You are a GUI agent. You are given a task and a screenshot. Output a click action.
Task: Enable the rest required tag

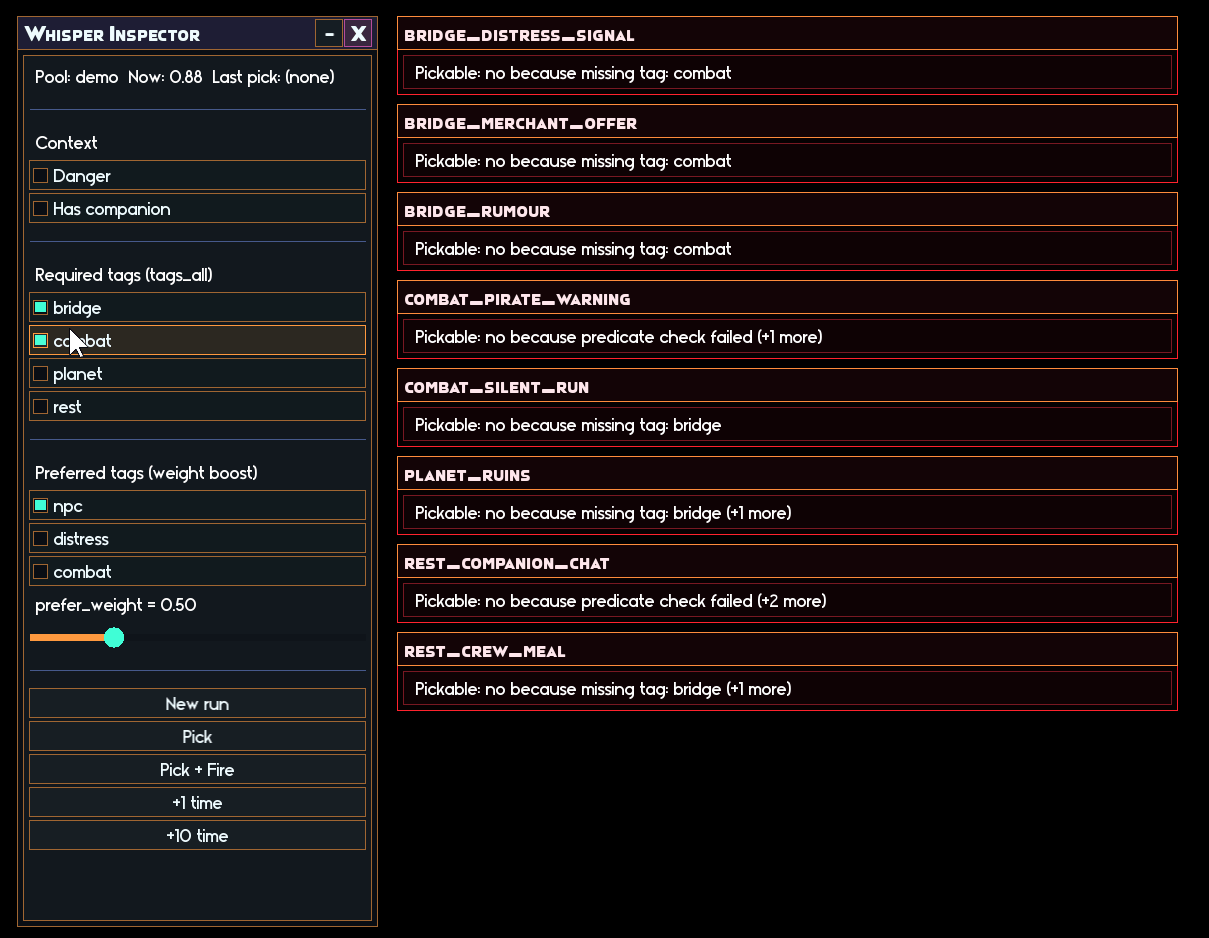point(41,407)
